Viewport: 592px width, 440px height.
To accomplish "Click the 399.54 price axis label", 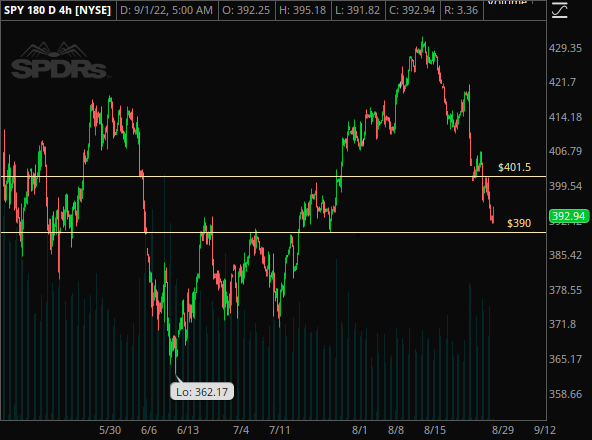I will pos(565,186).
